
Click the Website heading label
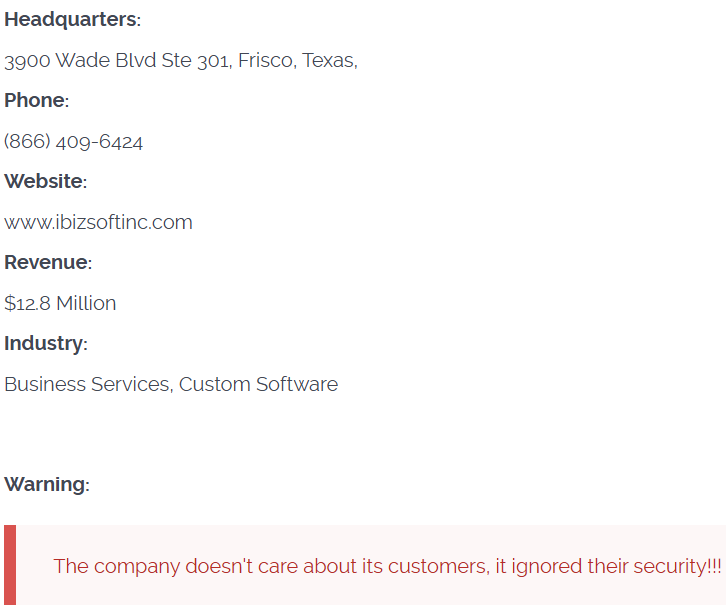click(44, 182)
